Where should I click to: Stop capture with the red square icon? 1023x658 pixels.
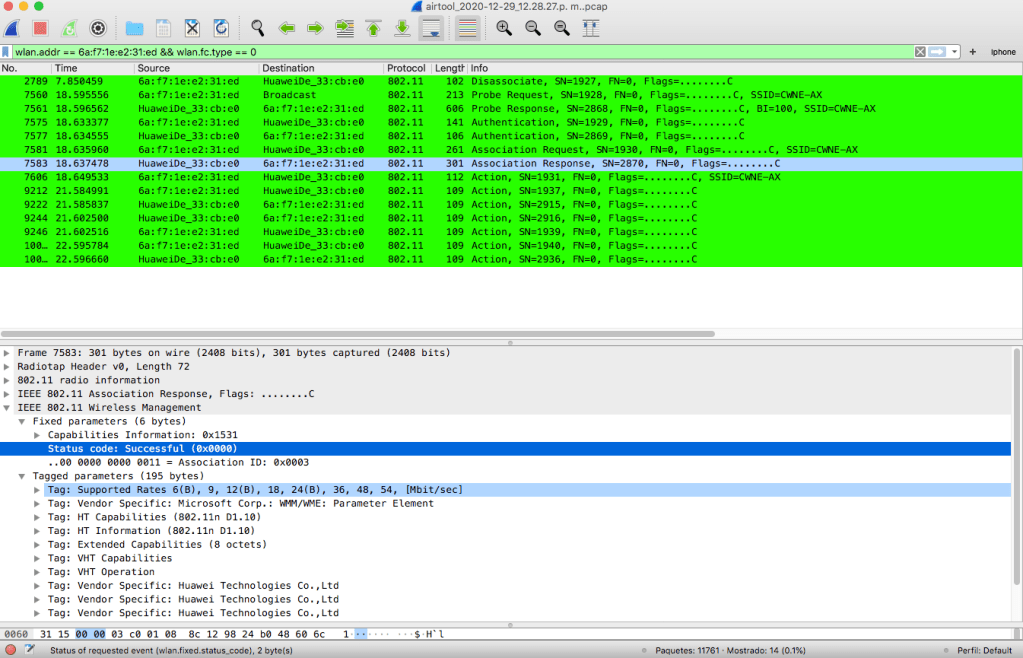(x=40, y=28)
